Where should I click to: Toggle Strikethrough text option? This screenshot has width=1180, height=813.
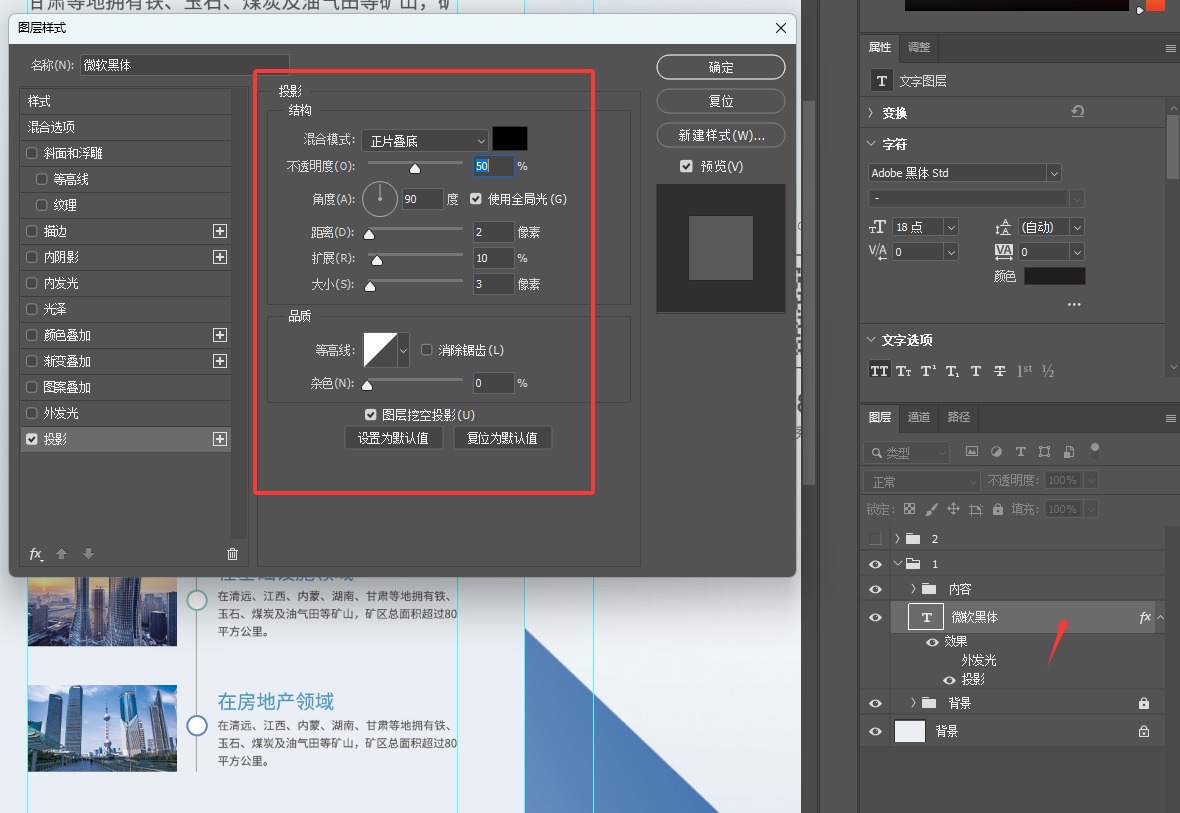coord(999,370)
